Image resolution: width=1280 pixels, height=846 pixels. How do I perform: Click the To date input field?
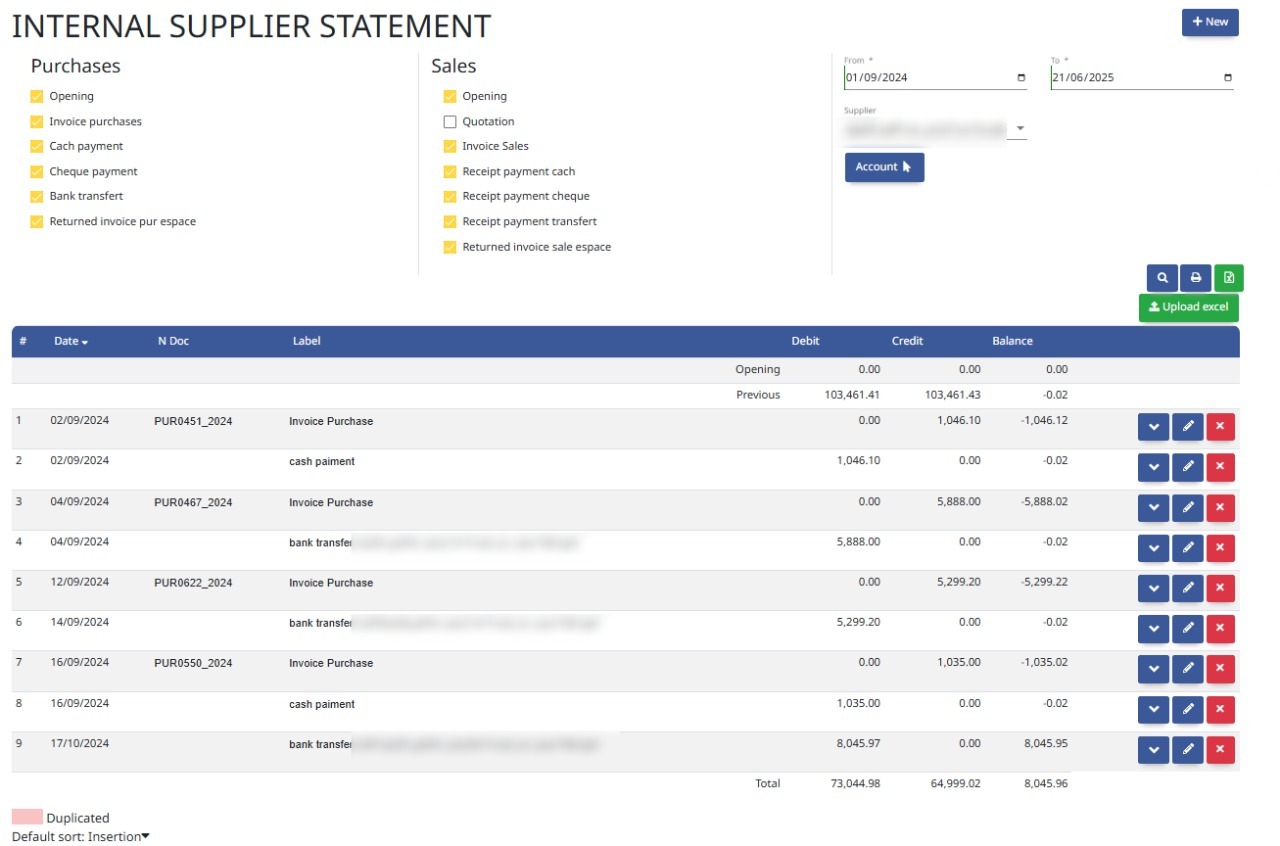pyautogui.click(x=1142, y=78)
